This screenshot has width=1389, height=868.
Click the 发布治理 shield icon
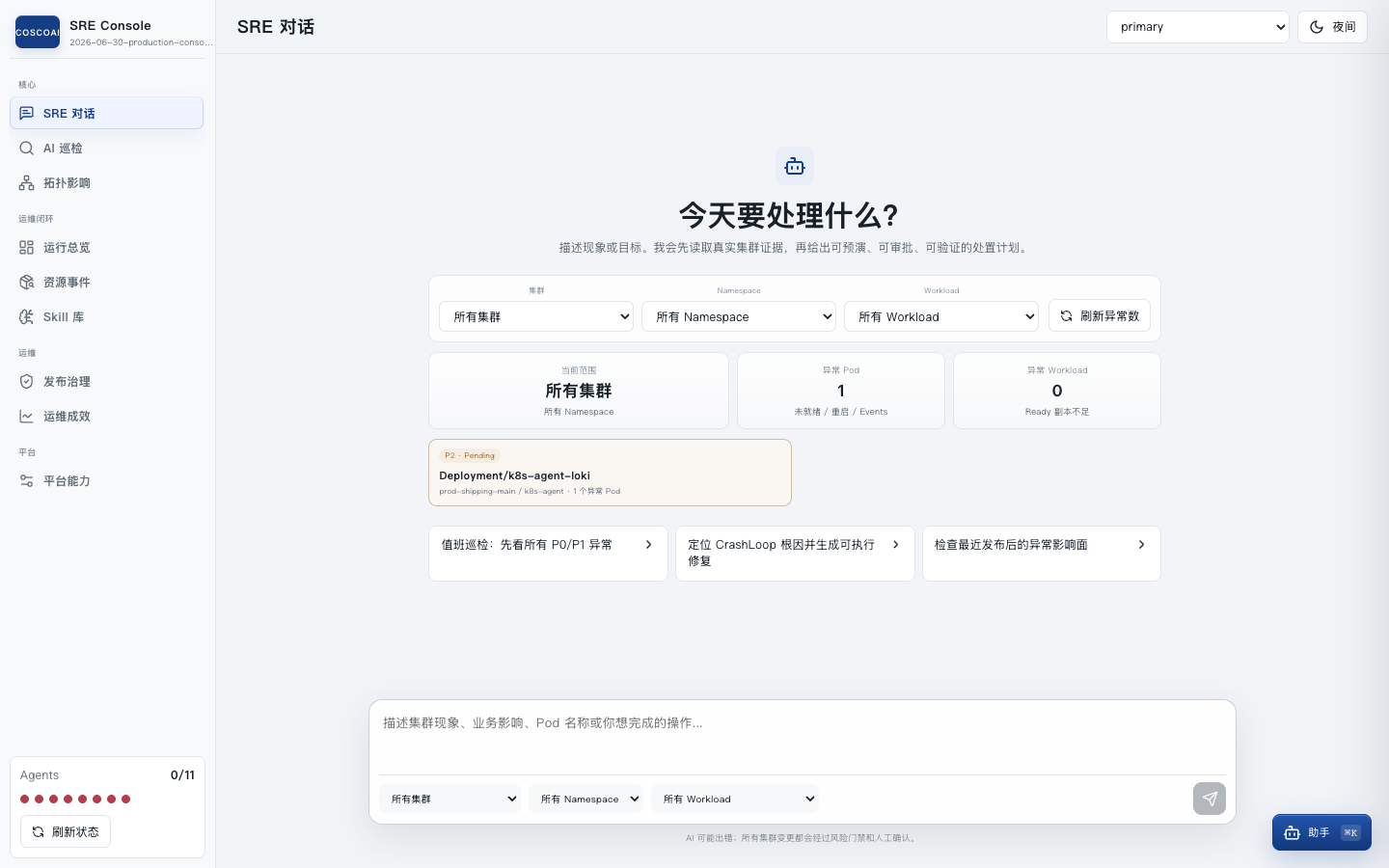coord(27,381)
